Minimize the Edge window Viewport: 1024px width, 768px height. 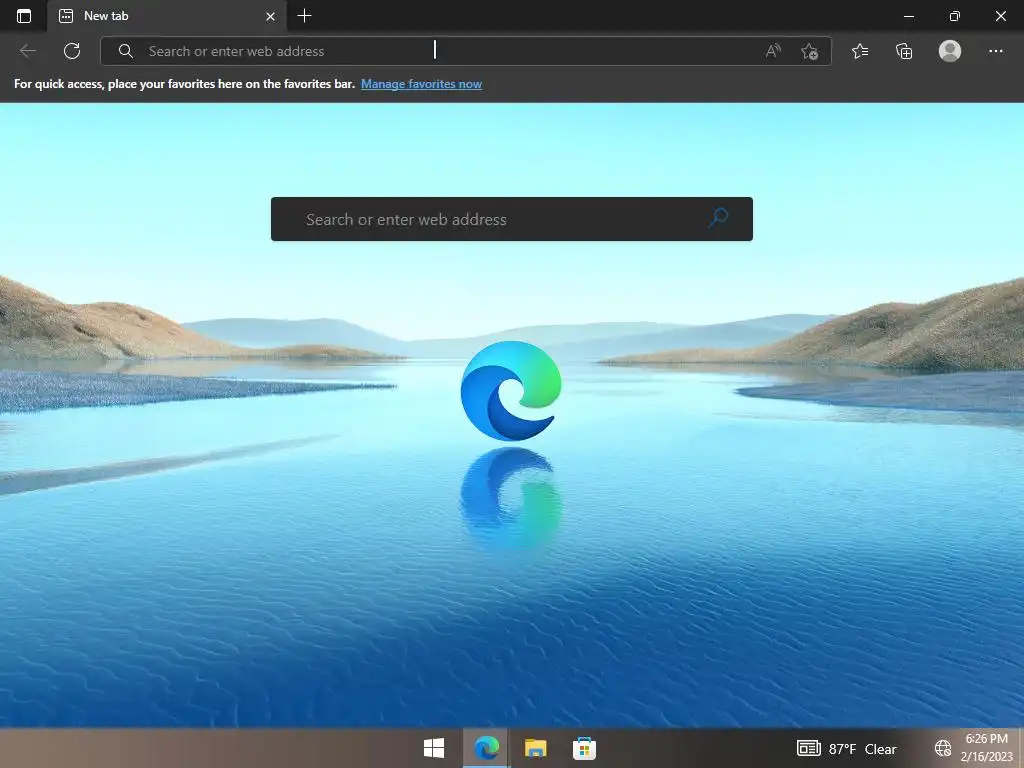coord(908,16)
